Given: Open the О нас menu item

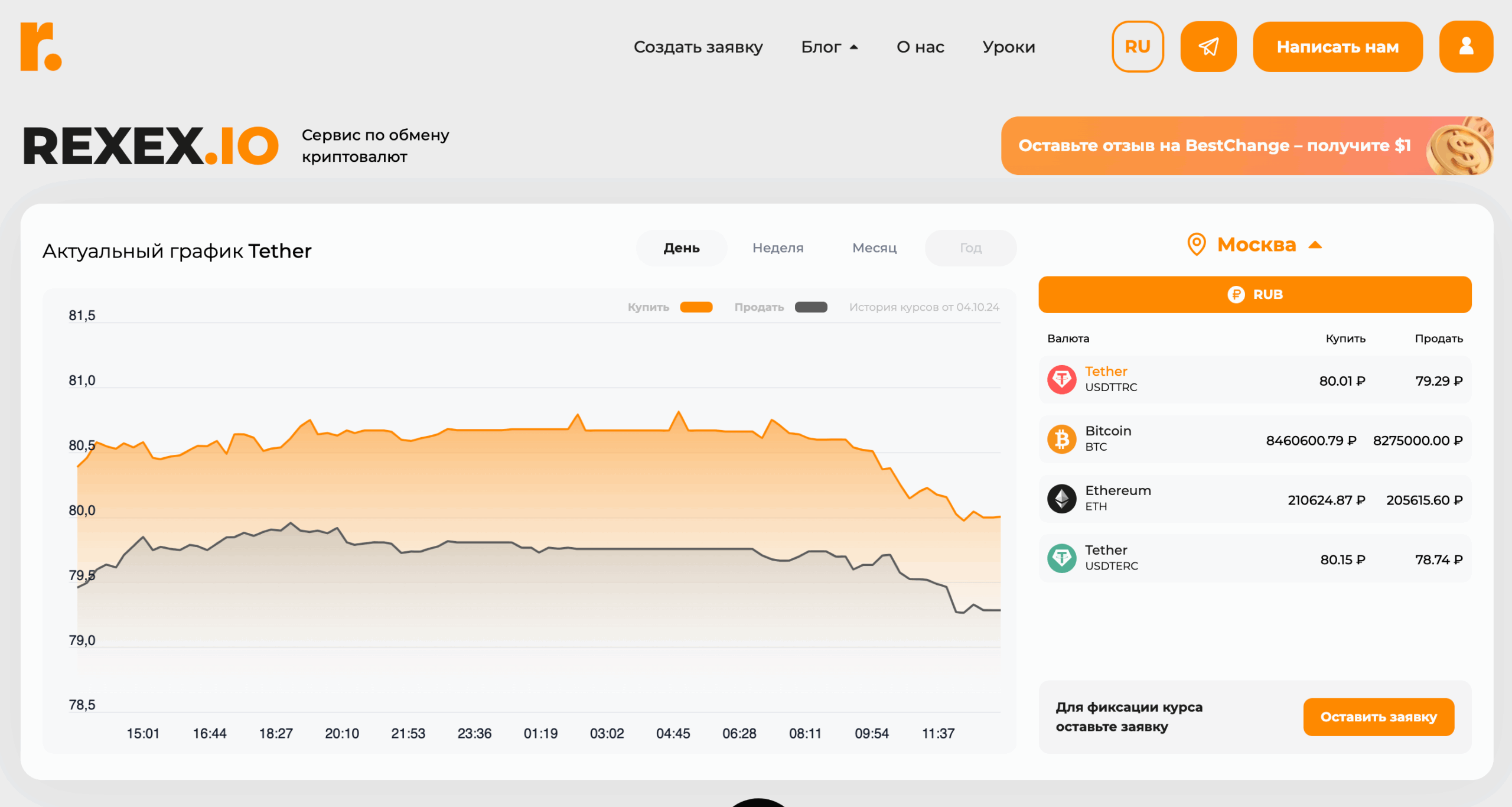Looking at the screenshot, I should [x=920, y=47].
